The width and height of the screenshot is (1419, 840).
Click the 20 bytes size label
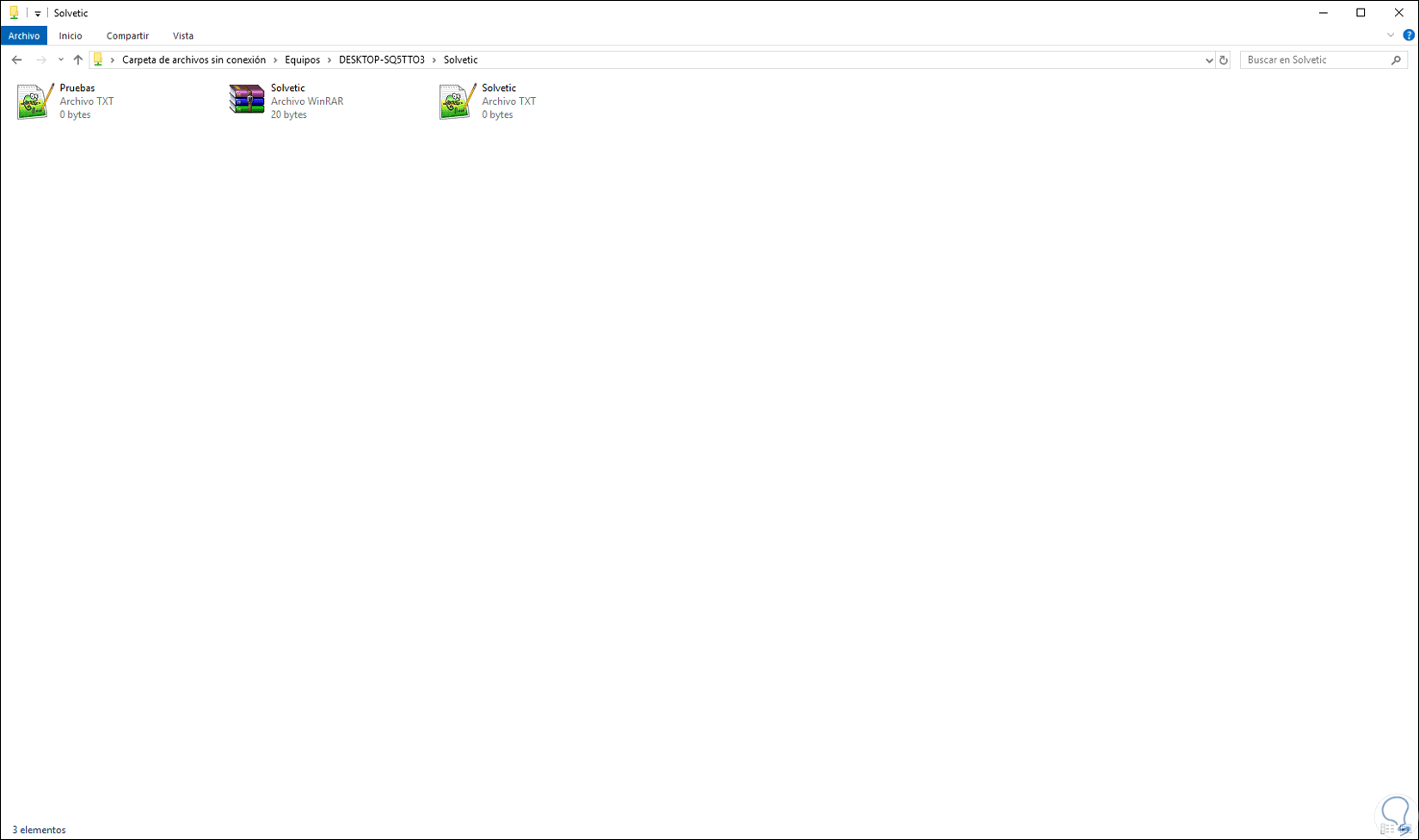point(289,115)
